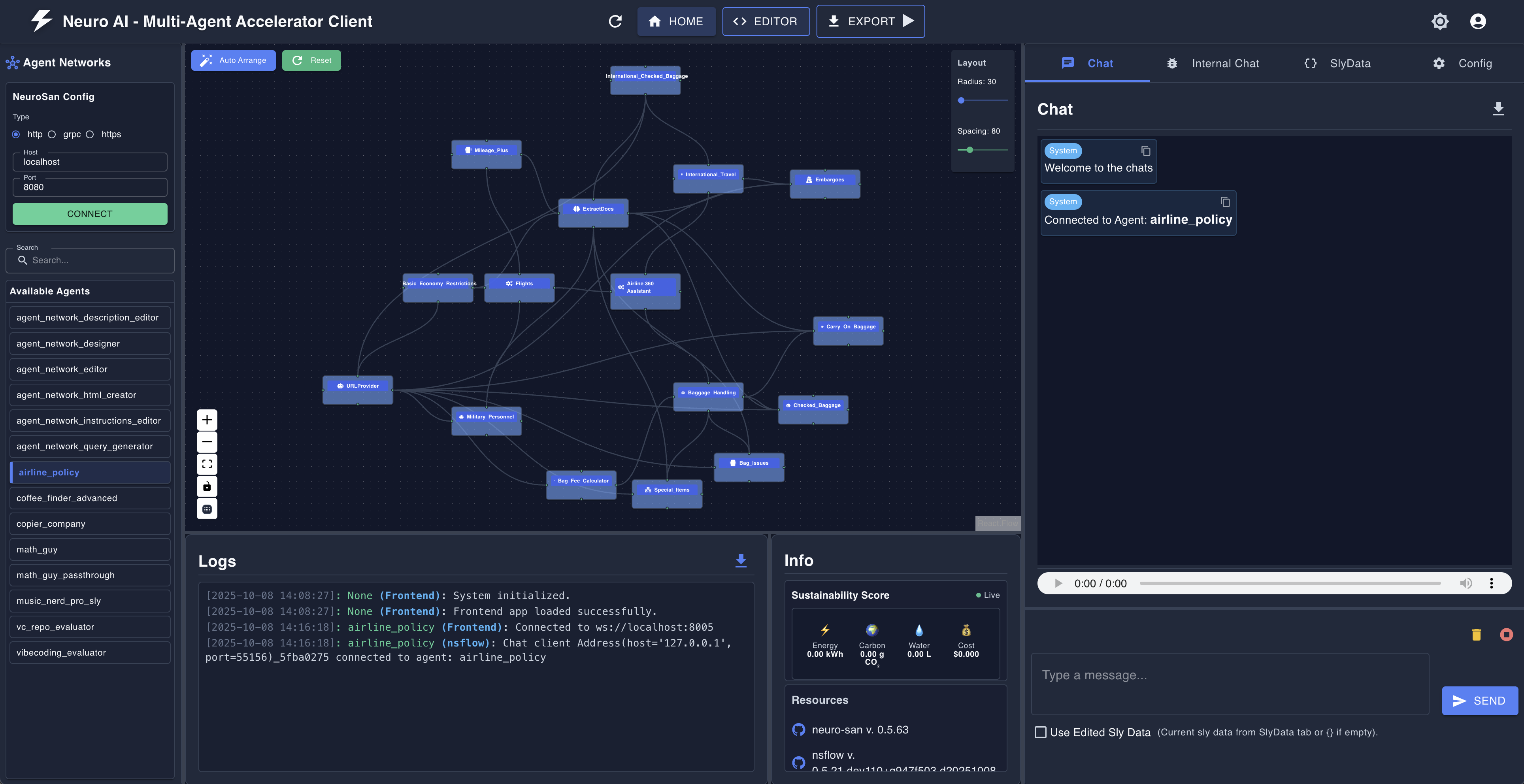
Task: Adjust the Spacing slider in the Layout panel
Action: [970, 150]
